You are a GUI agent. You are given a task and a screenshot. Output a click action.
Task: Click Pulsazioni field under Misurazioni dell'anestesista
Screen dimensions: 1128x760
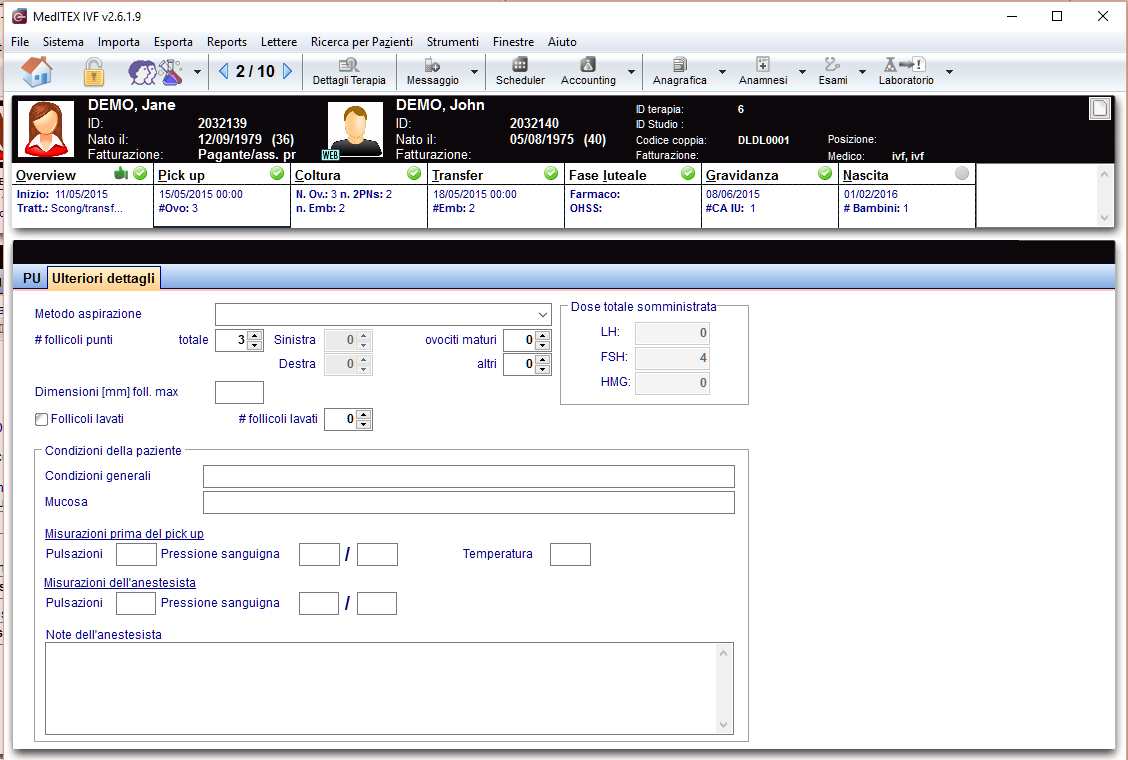pyautogui.click(x=136, y=603)
